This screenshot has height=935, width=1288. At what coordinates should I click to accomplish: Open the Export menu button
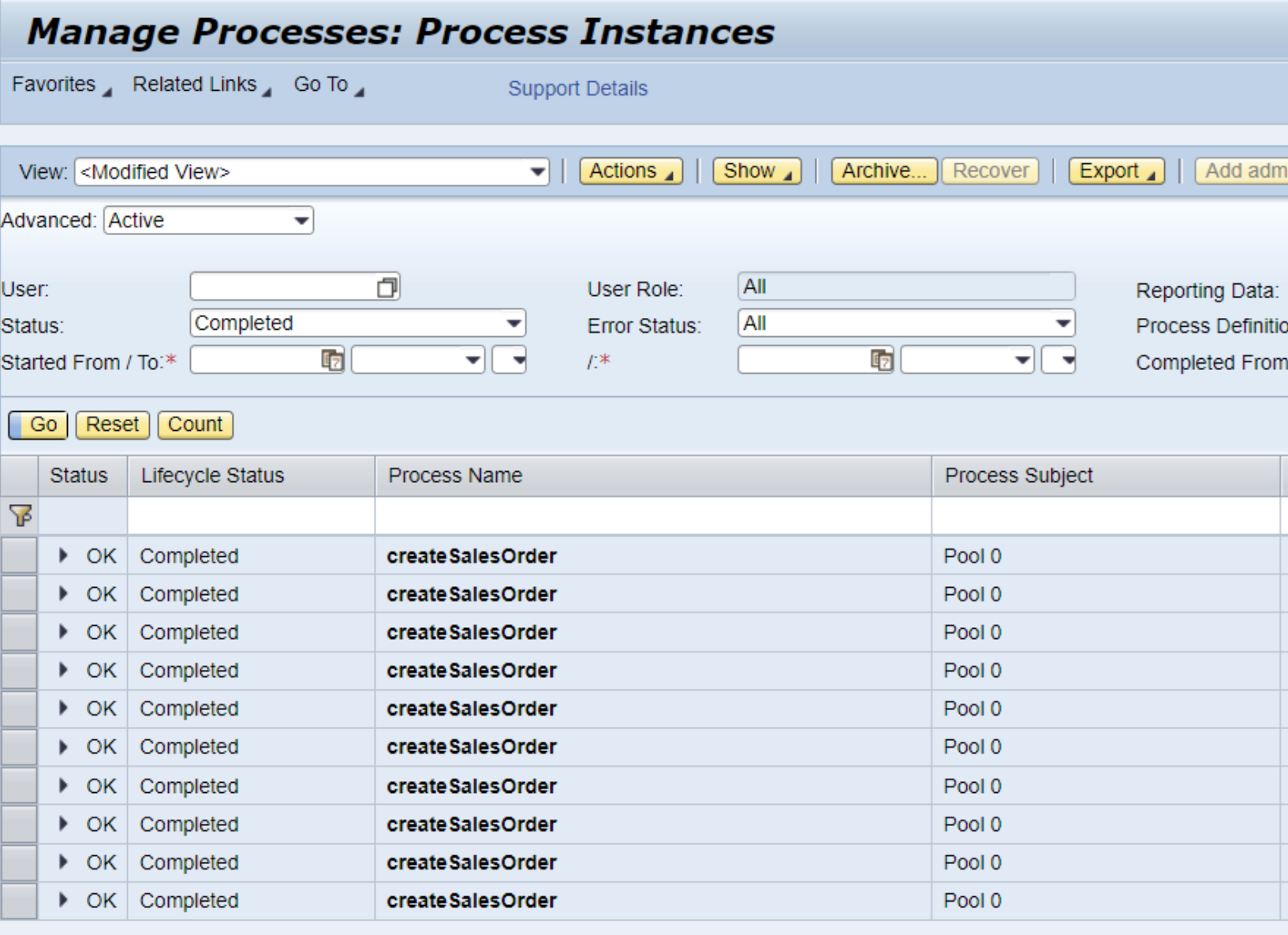pyautogui.click(x=1116, y=171)
